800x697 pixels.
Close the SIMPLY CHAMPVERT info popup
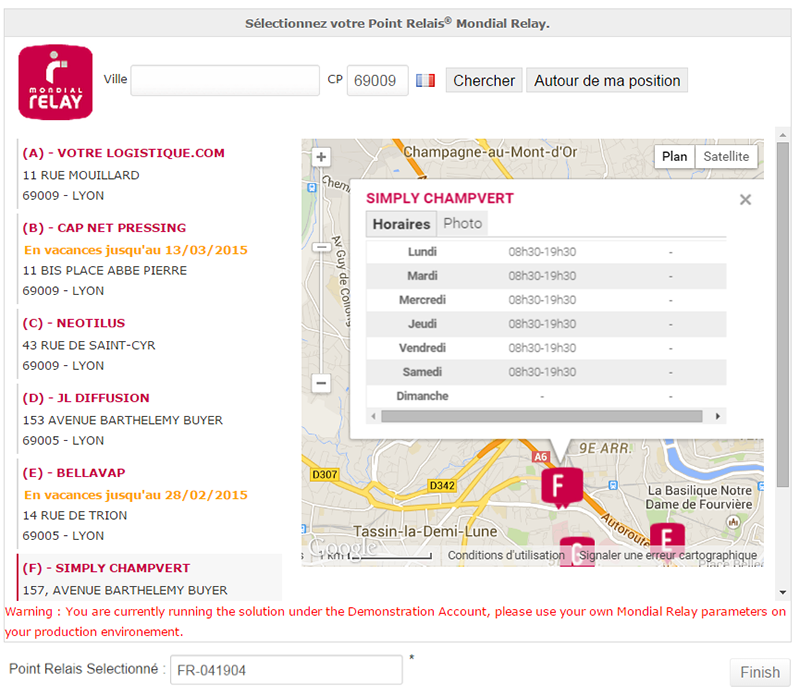(745, 200)
